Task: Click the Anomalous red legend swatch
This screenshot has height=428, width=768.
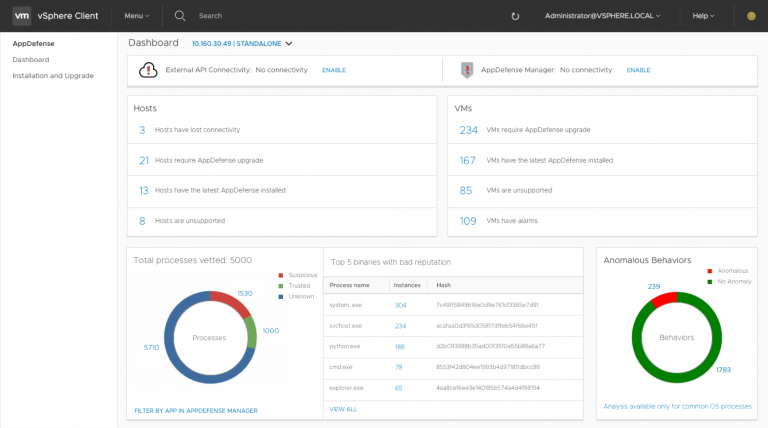Action: coord(710,271)
